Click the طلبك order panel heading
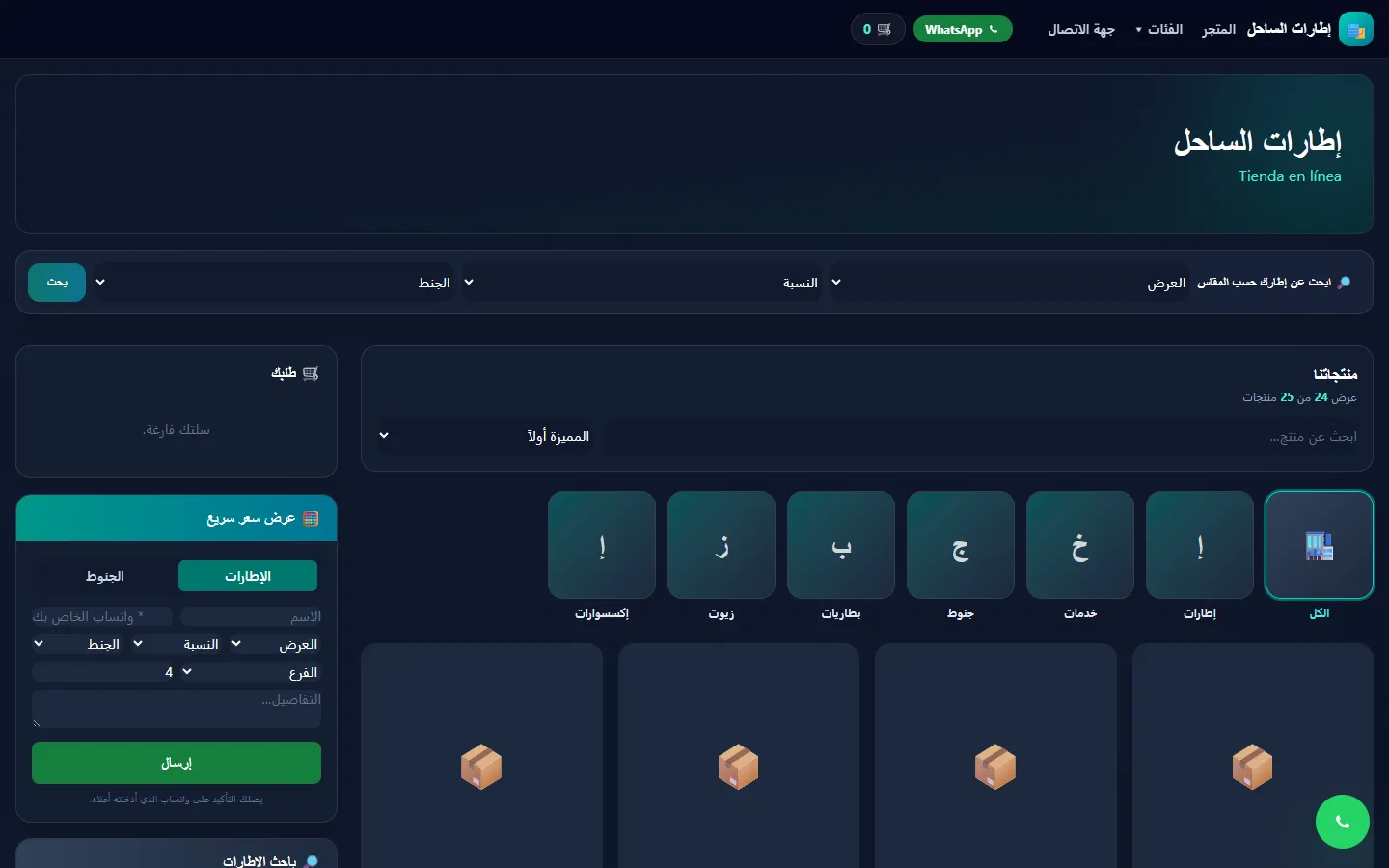This screenshot has width=1389, height=868. click(294, 373)
